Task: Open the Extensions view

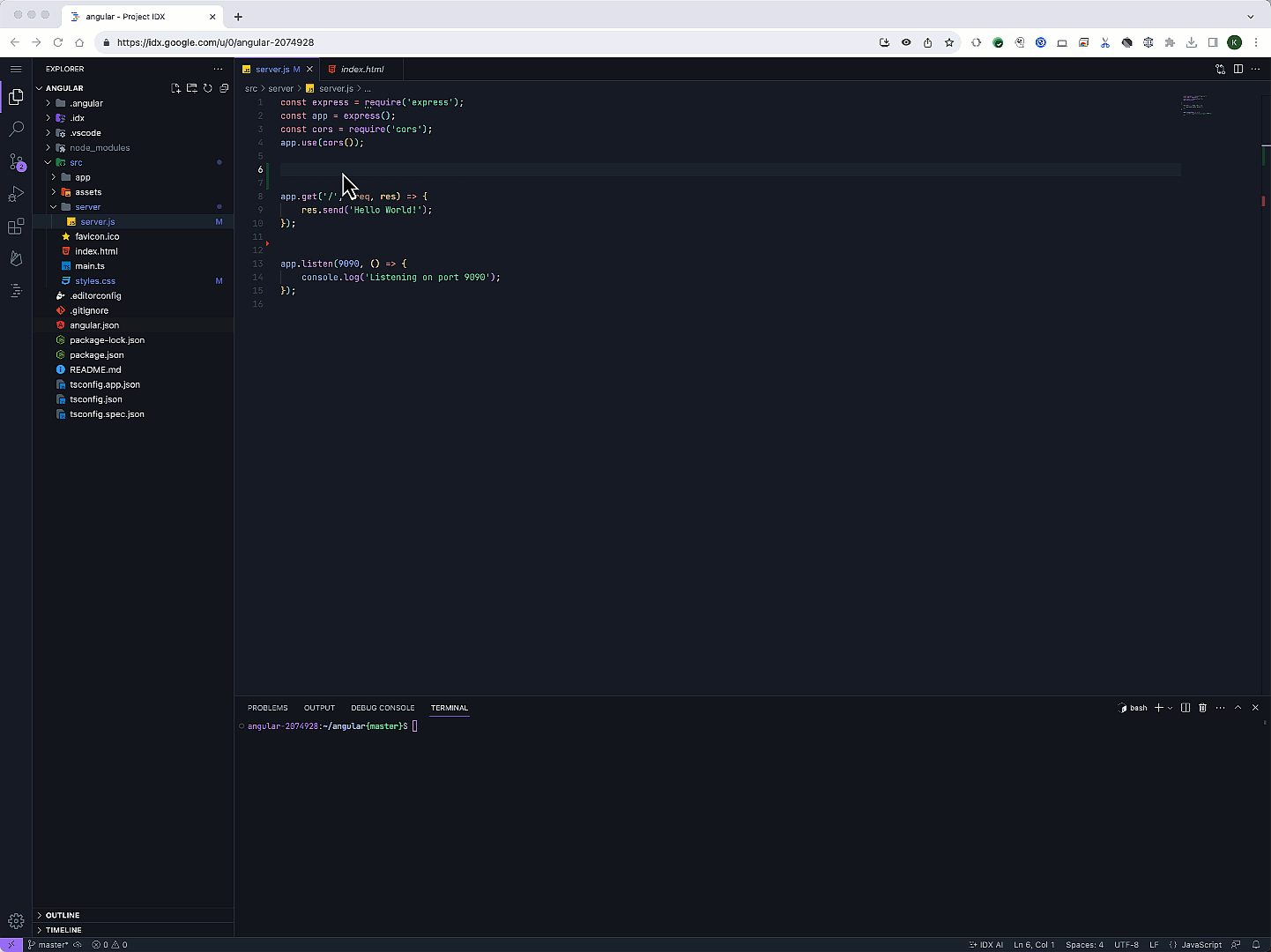Action: 16,227
